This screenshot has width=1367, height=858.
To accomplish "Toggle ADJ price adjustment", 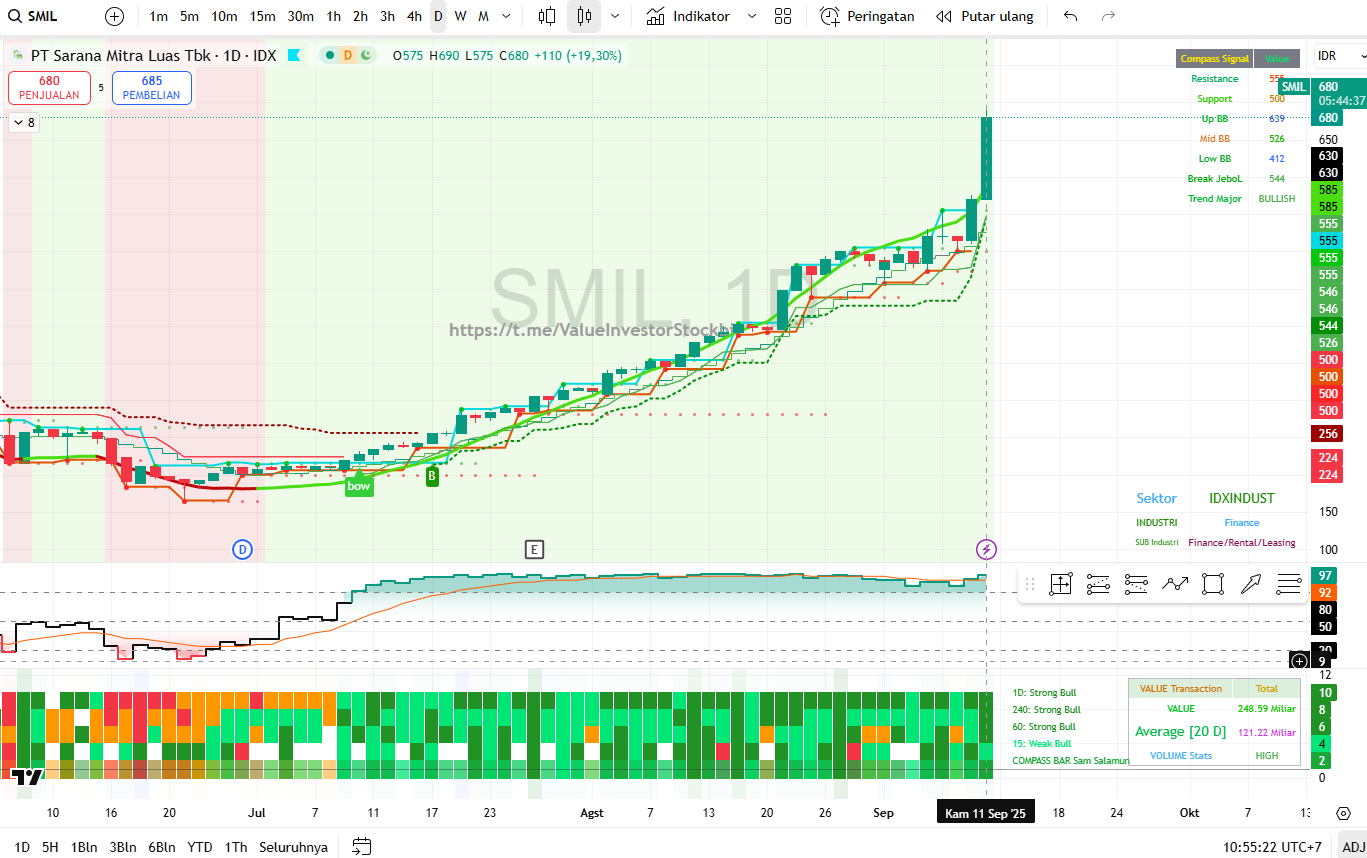I will [1352, 847].
